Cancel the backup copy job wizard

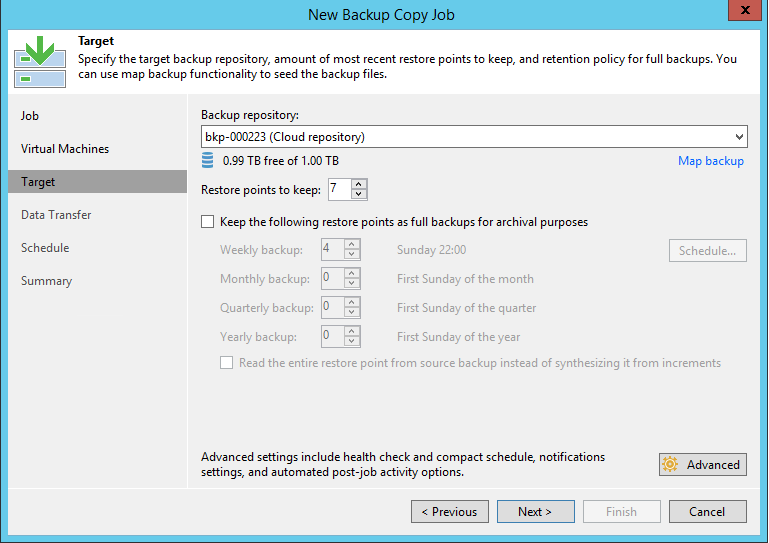tap(708, 512)
